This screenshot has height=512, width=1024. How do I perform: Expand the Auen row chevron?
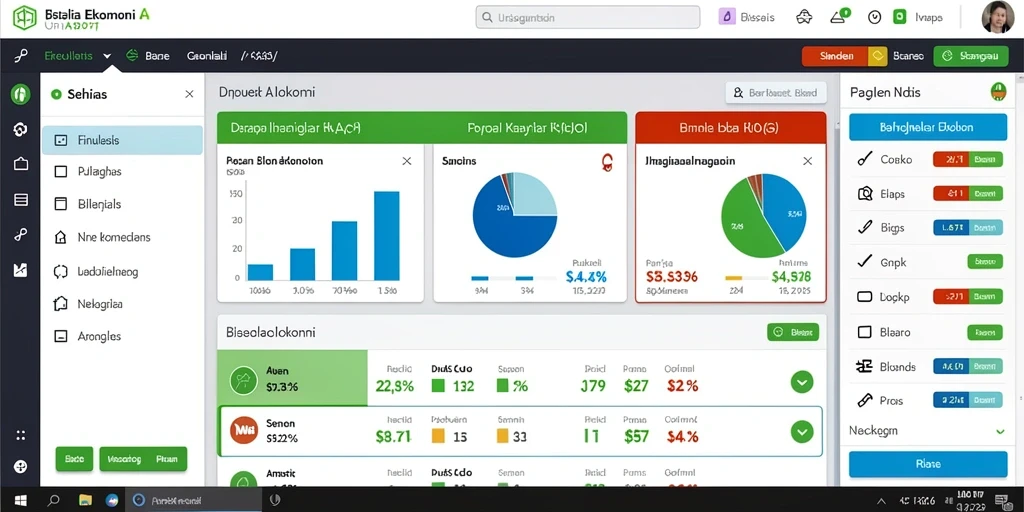[801, 381]
